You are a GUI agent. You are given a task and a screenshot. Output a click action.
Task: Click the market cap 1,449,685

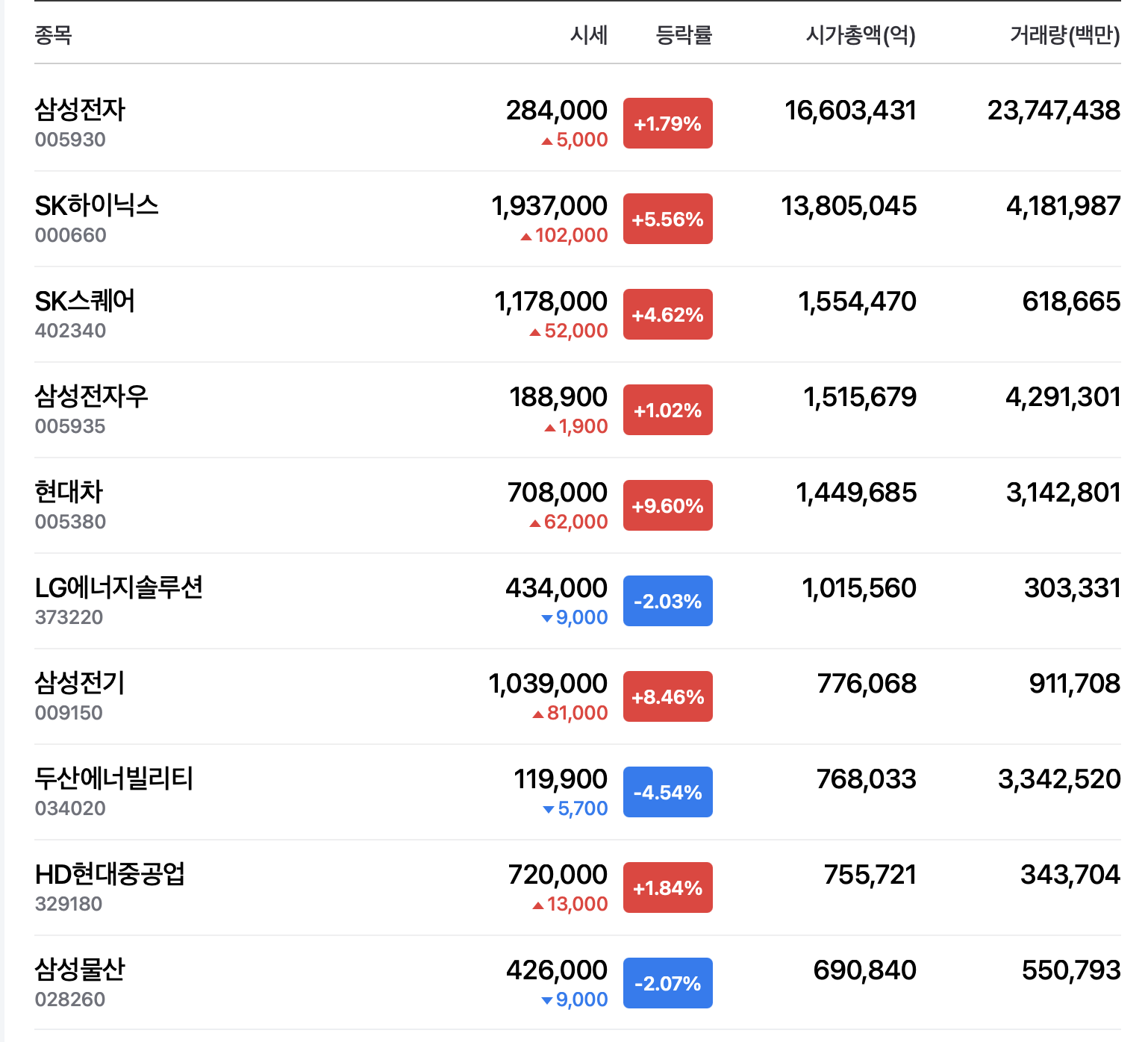[856, 493]
